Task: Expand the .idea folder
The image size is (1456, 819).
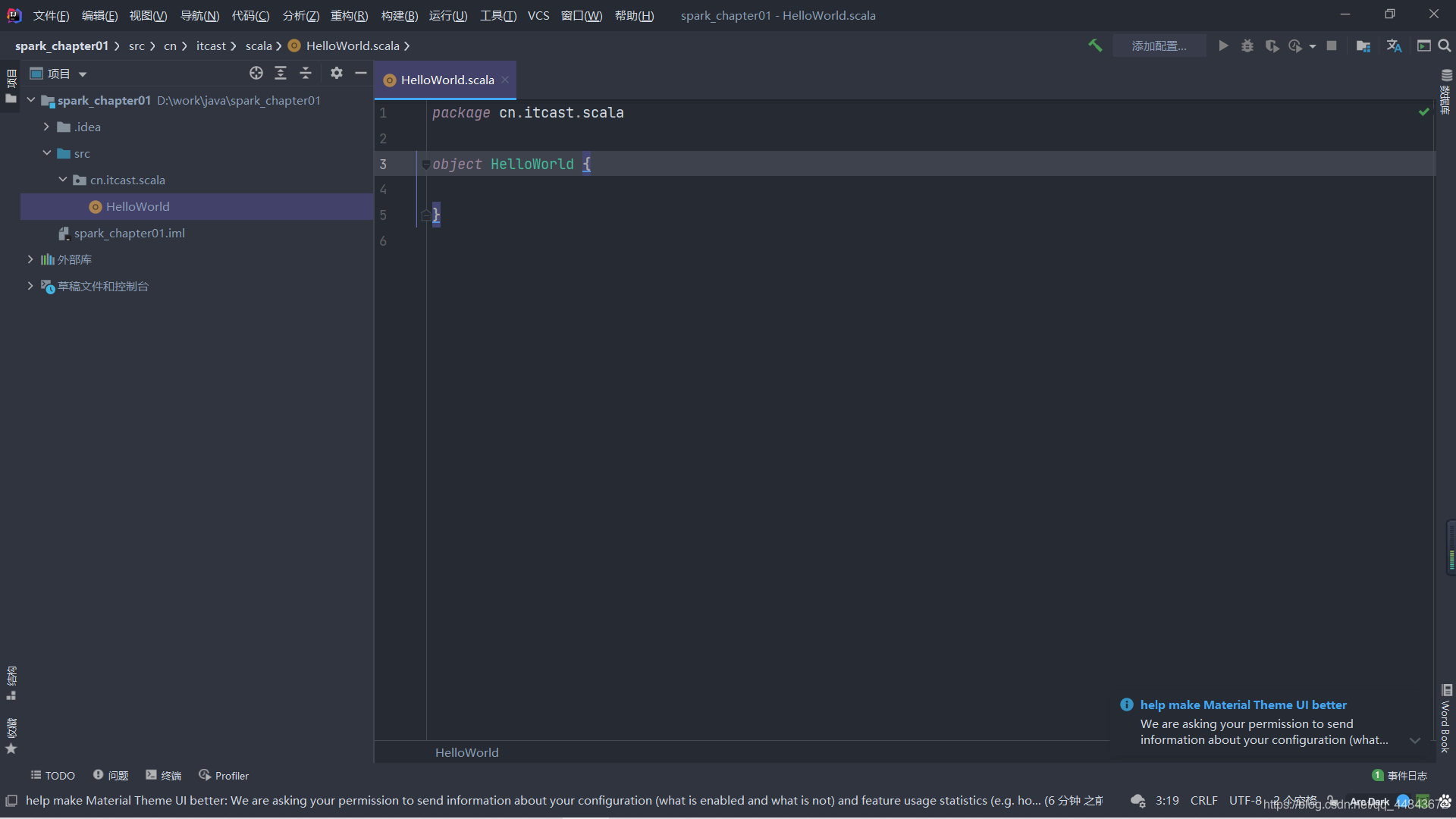Action: click(48, 126)
